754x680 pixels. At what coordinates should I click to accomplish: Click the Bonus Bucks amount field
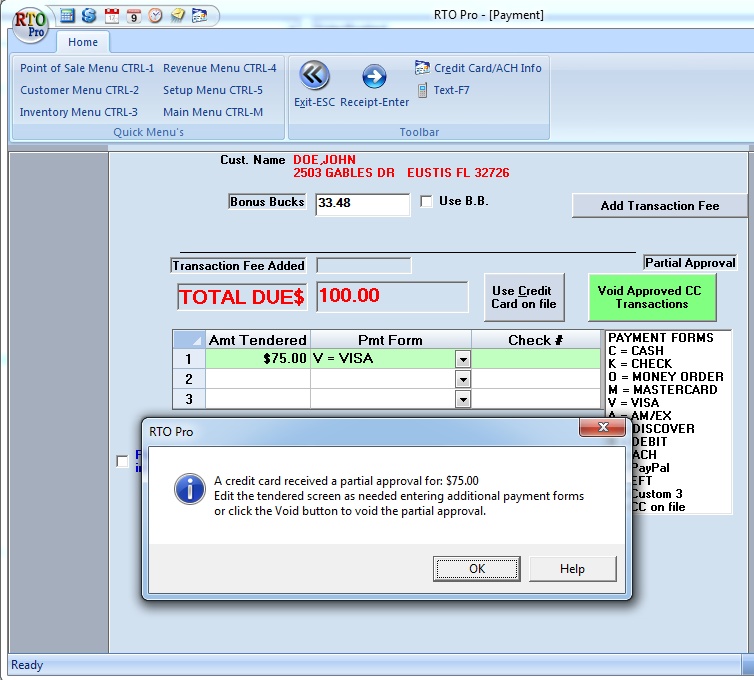[x=362, y=204]
